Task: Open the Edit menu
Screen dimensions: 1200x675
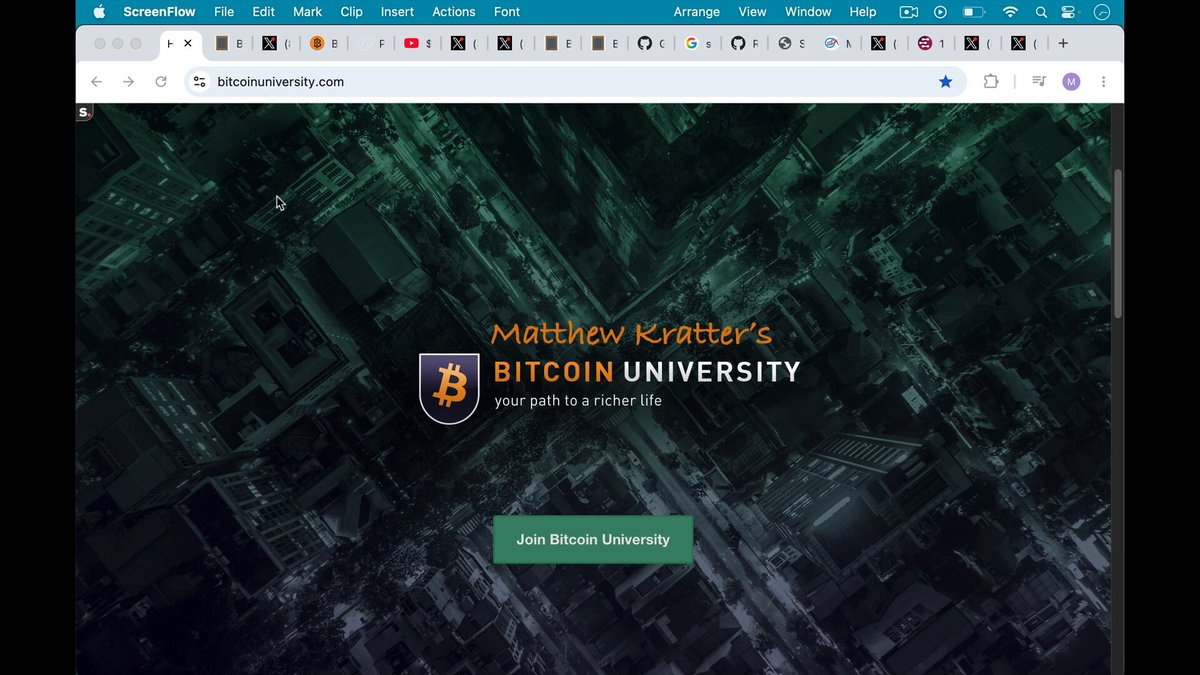Action: (264, 12)
